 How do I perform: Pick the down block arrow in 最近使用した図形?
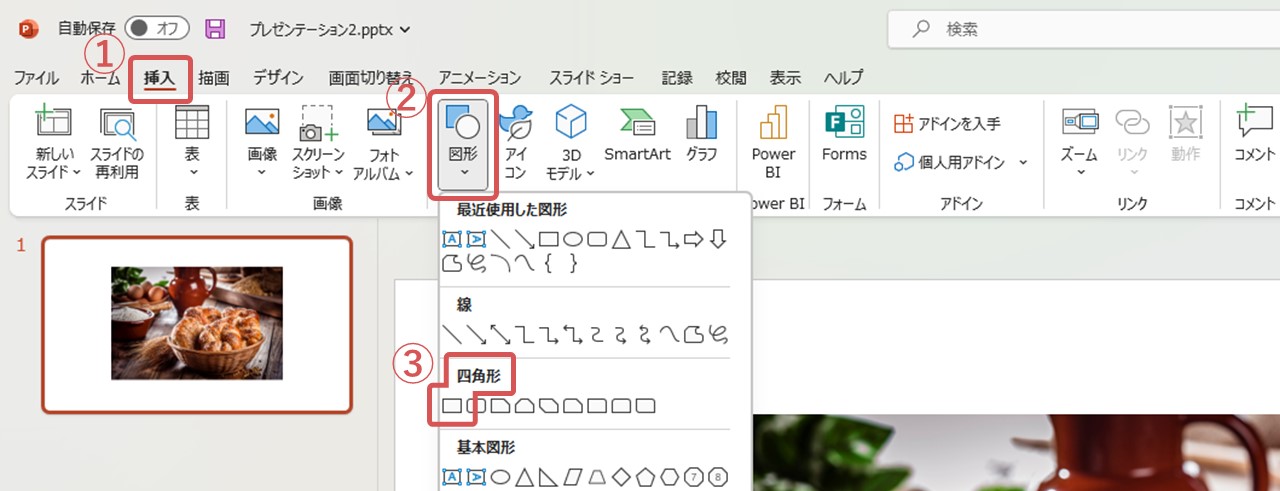pyautogui.click(x=717, y=239)
